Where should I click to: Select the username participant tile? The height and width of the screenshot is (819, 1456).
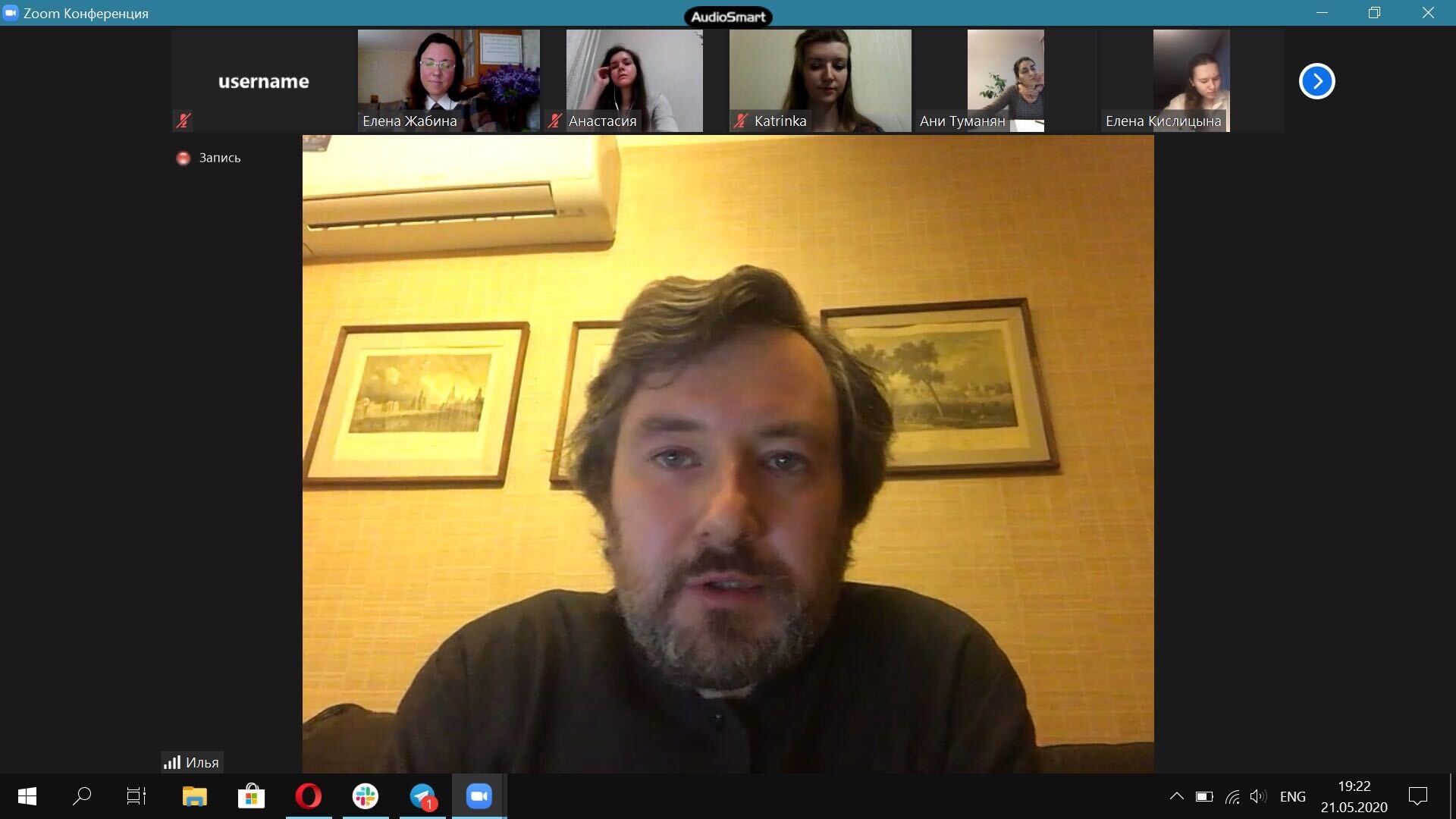(263, 81)
